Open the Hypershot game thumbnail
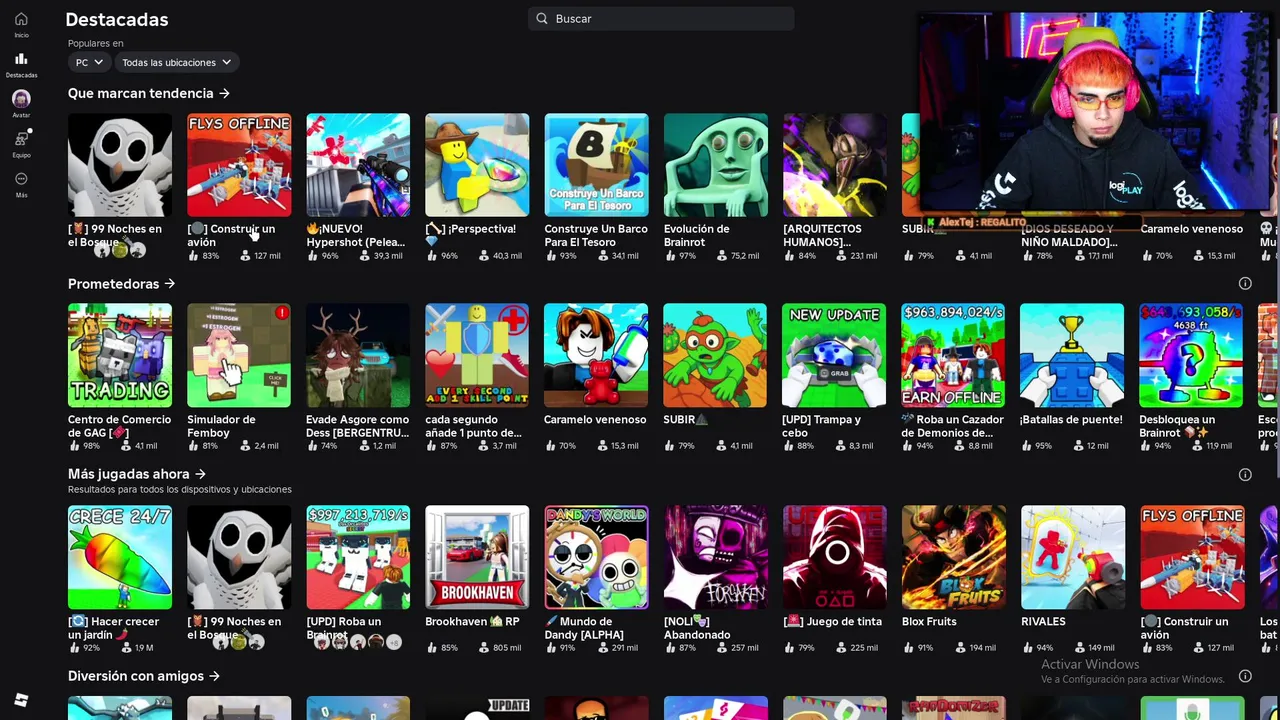 pyautogui.click(x=358, y=165)
